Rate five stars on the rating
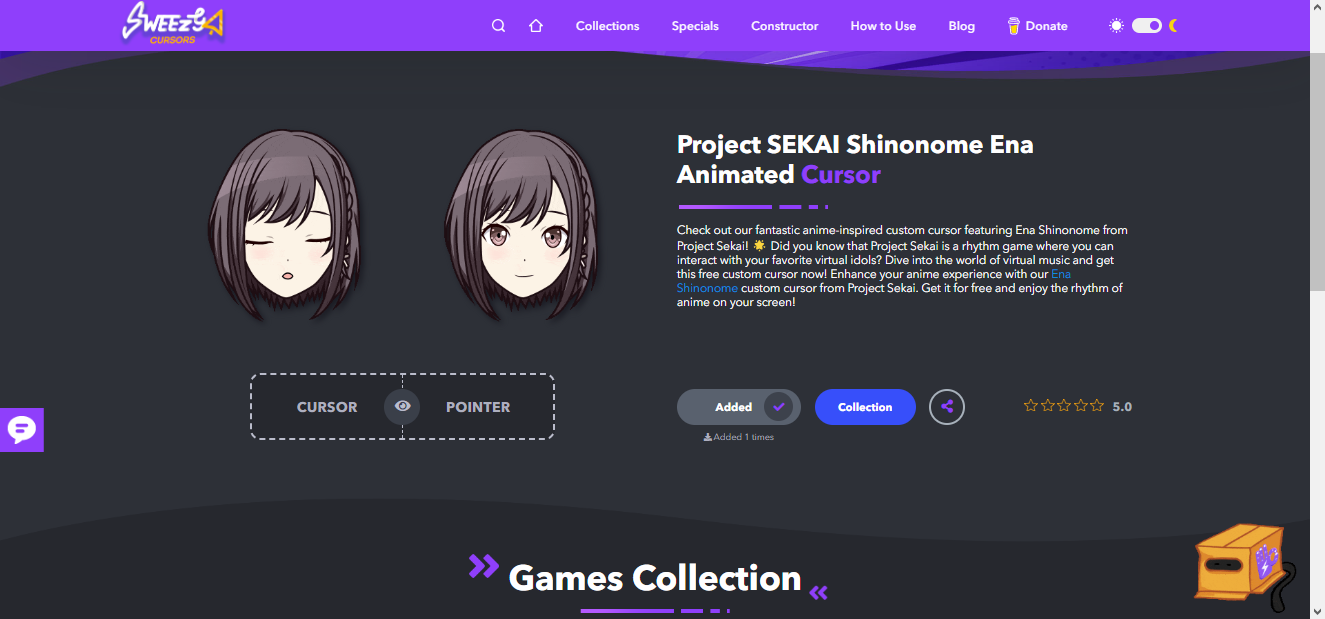This screenshot has width=1325, height=619. click(x=1097, y=406)
